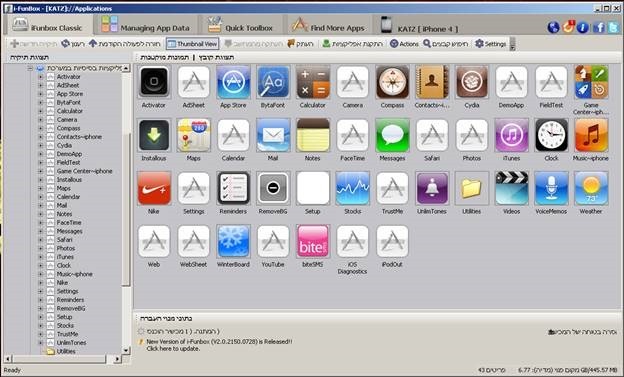Open the Find More Apps tab
624x377 pixels.
[328, 26]
